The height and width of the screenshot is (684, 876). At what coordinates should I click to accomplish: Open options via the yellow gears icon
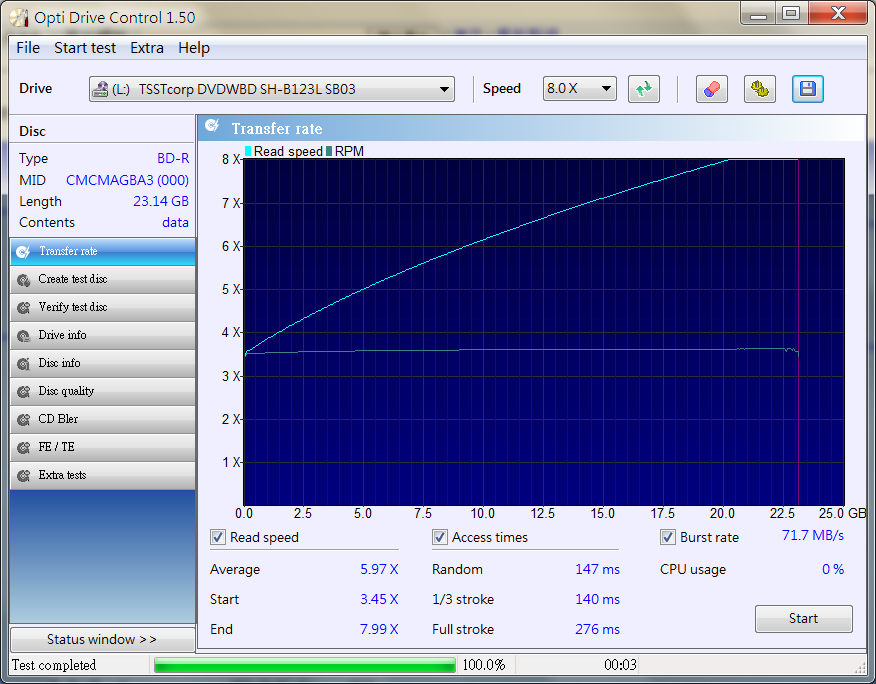point(760,89)
